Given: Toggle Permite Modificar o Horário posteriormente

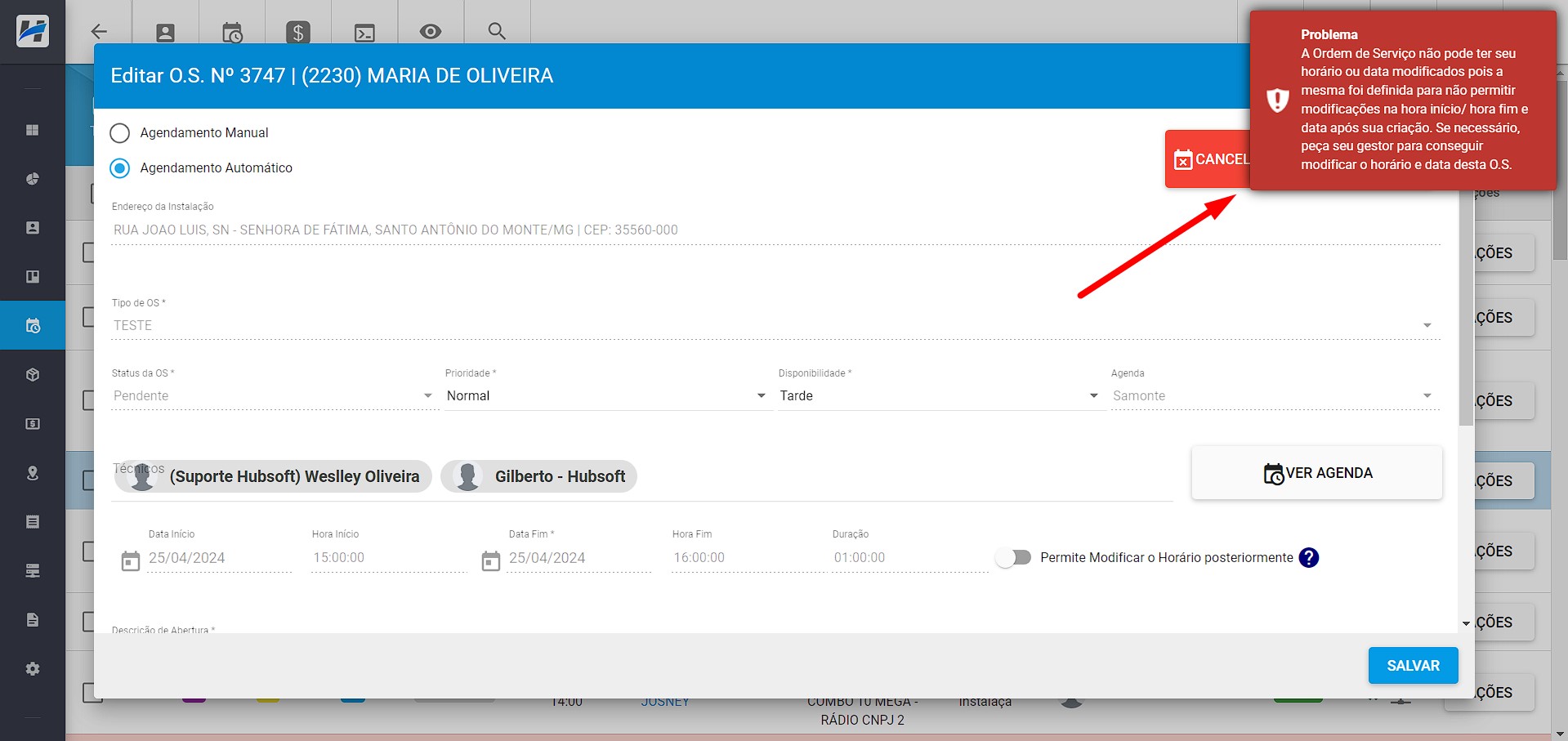Looking at the screenshot, I should coord(1014,558).
